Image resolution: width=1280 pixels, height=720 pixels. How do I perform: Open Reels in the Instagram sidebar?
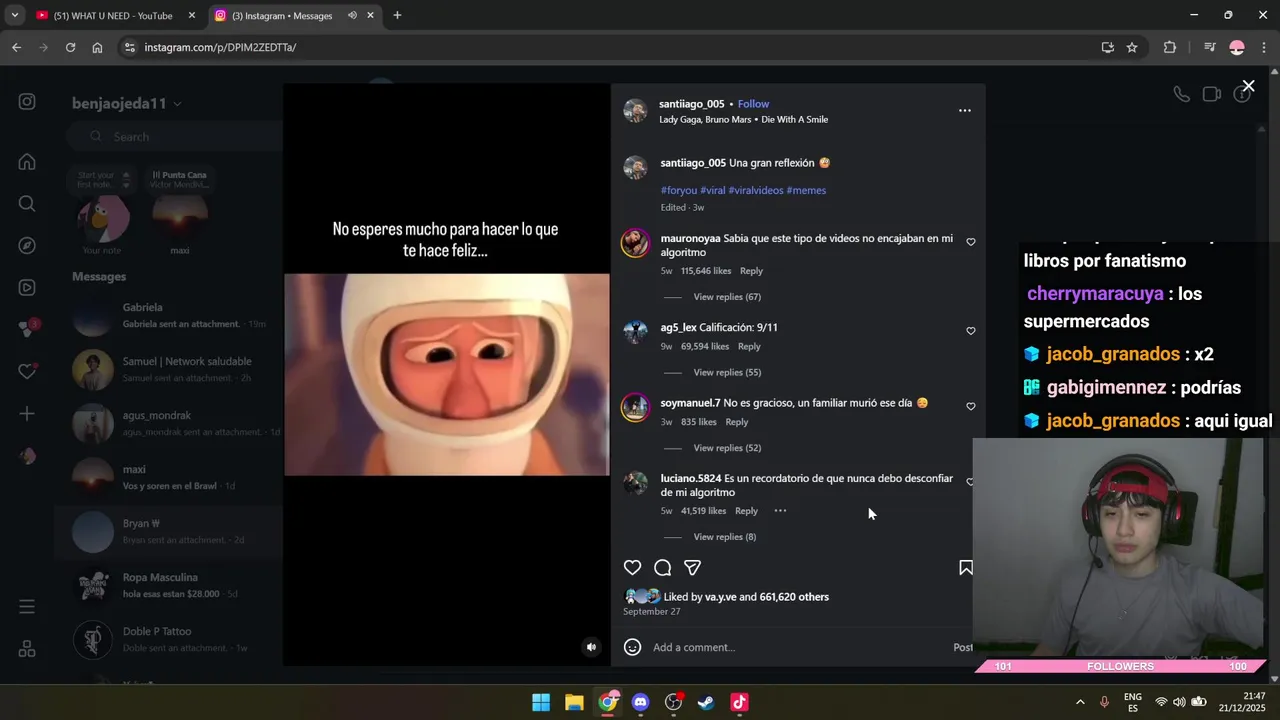(27, 288)
